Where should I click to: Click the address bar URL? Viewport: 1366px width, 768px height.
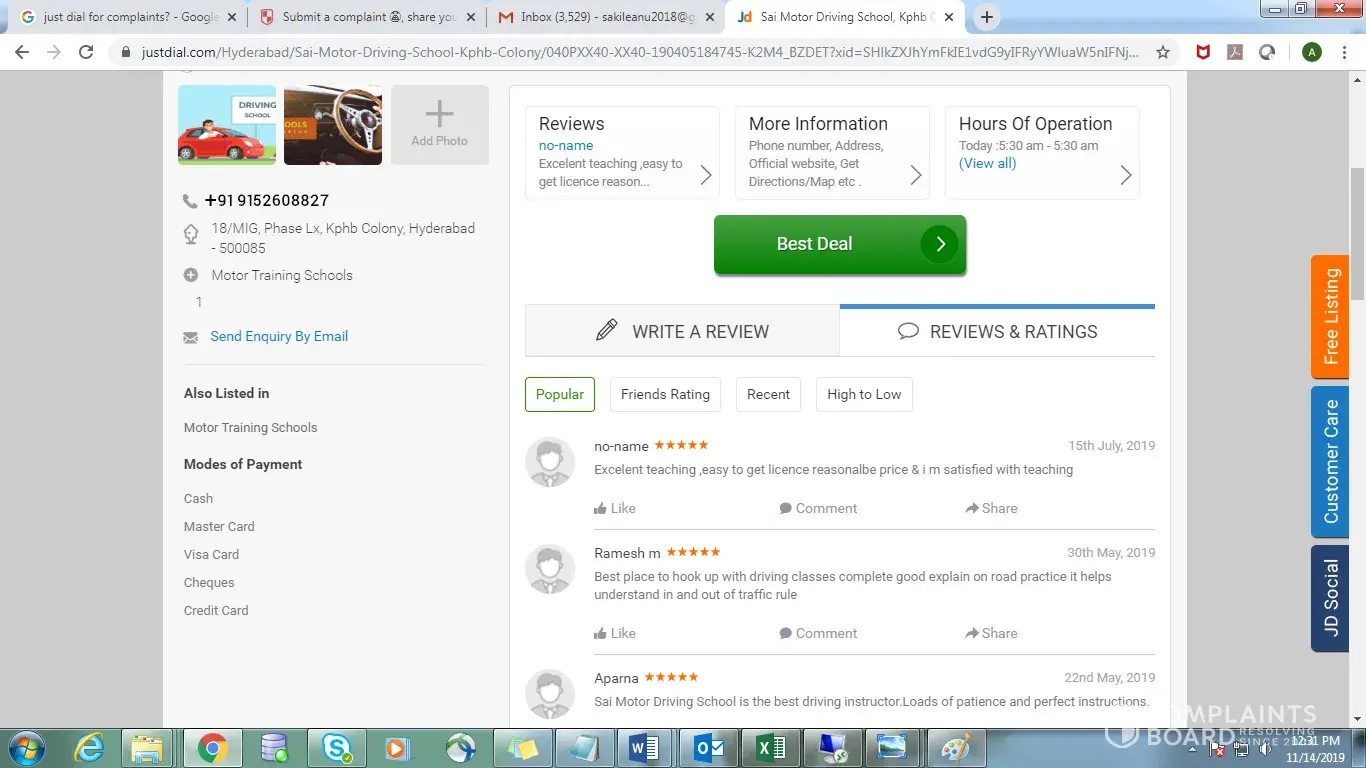pos(640,52)
